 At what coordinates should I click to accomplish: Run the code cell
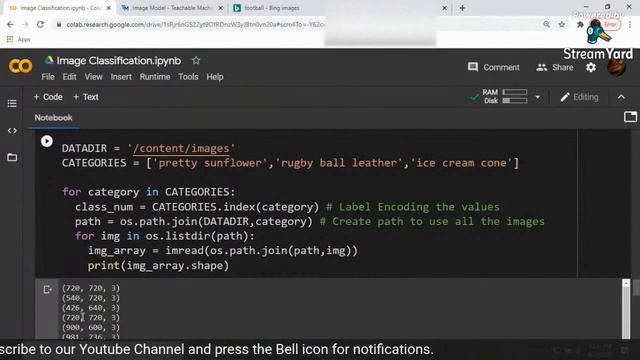point(47,141)
